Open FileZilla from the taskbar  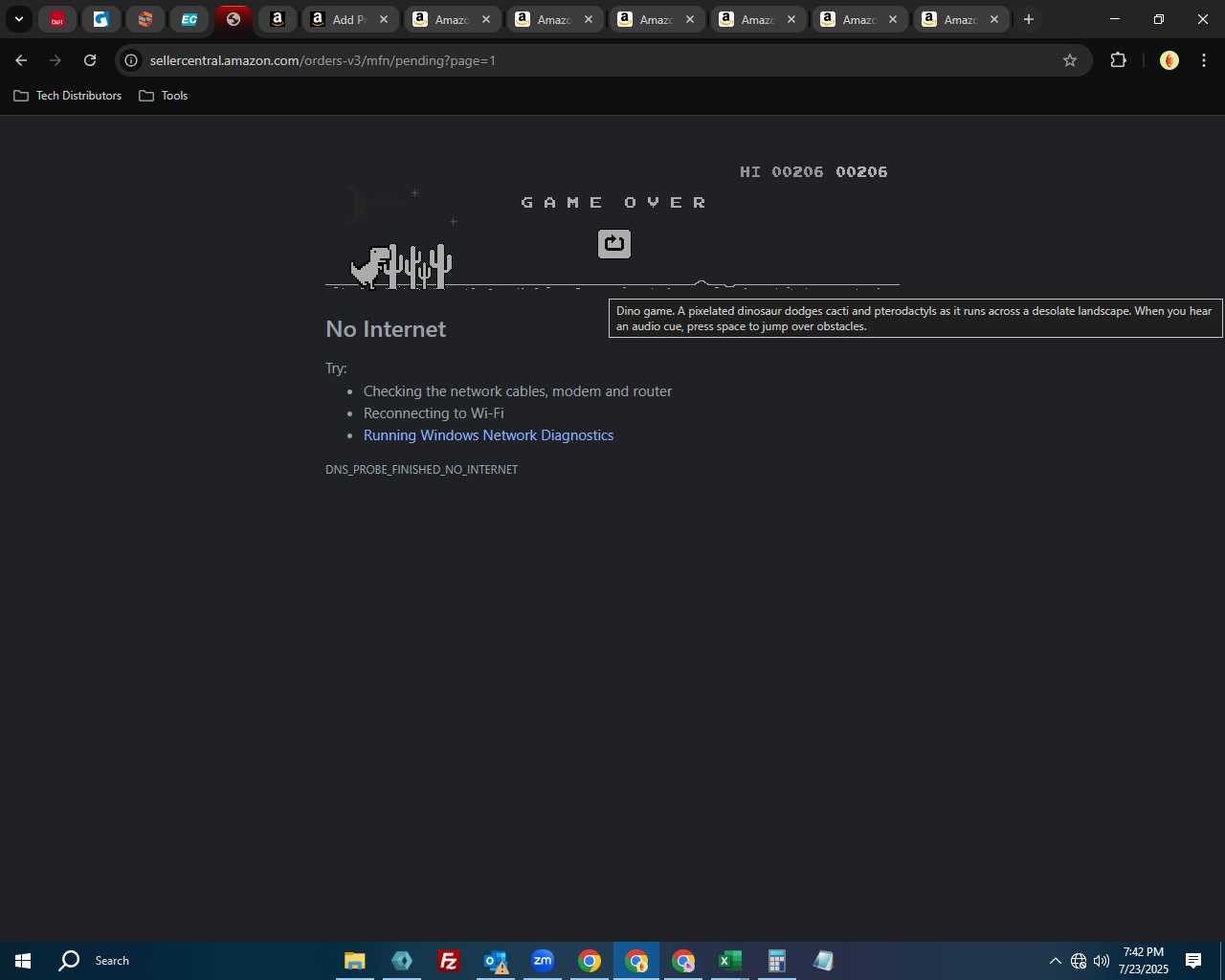449,961
